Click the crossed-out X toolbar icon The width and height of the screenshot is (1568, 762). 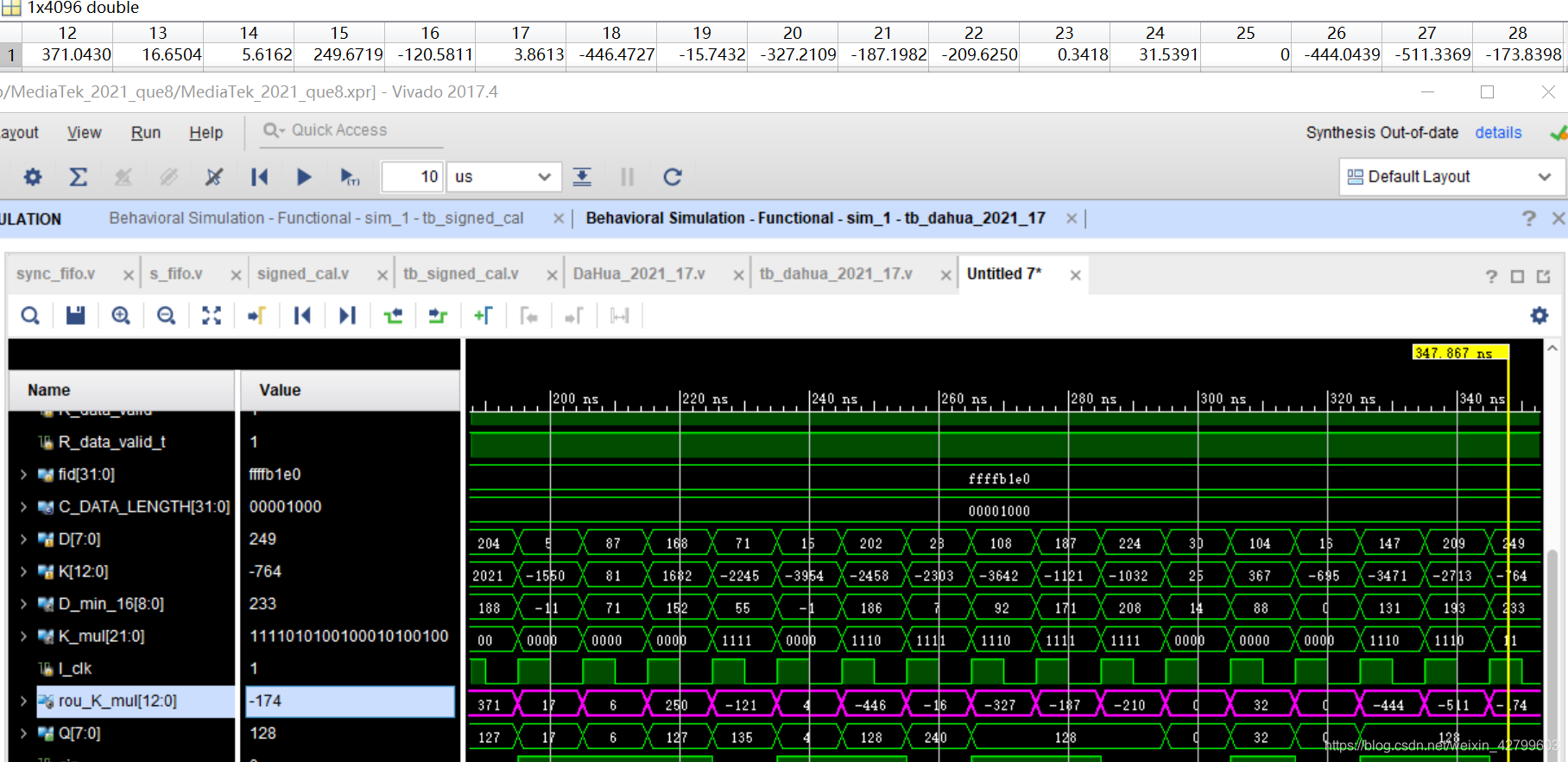pos(214,177)
